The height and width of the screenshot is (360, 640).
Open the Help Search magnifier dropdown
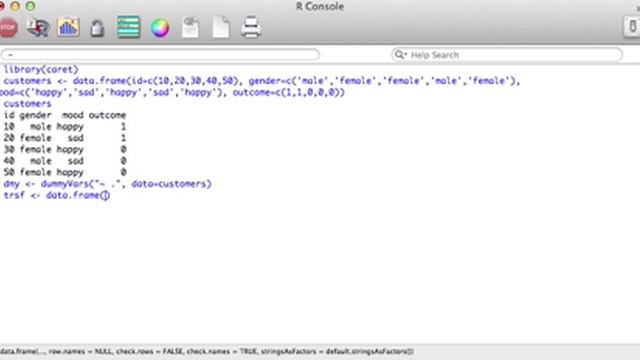coord(400,55)
